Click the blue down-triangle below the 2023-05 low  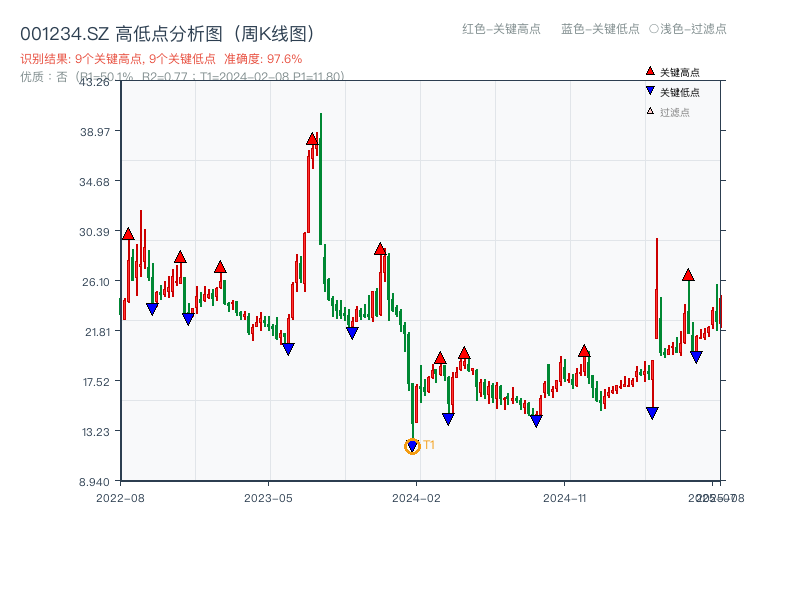(288, 348)
